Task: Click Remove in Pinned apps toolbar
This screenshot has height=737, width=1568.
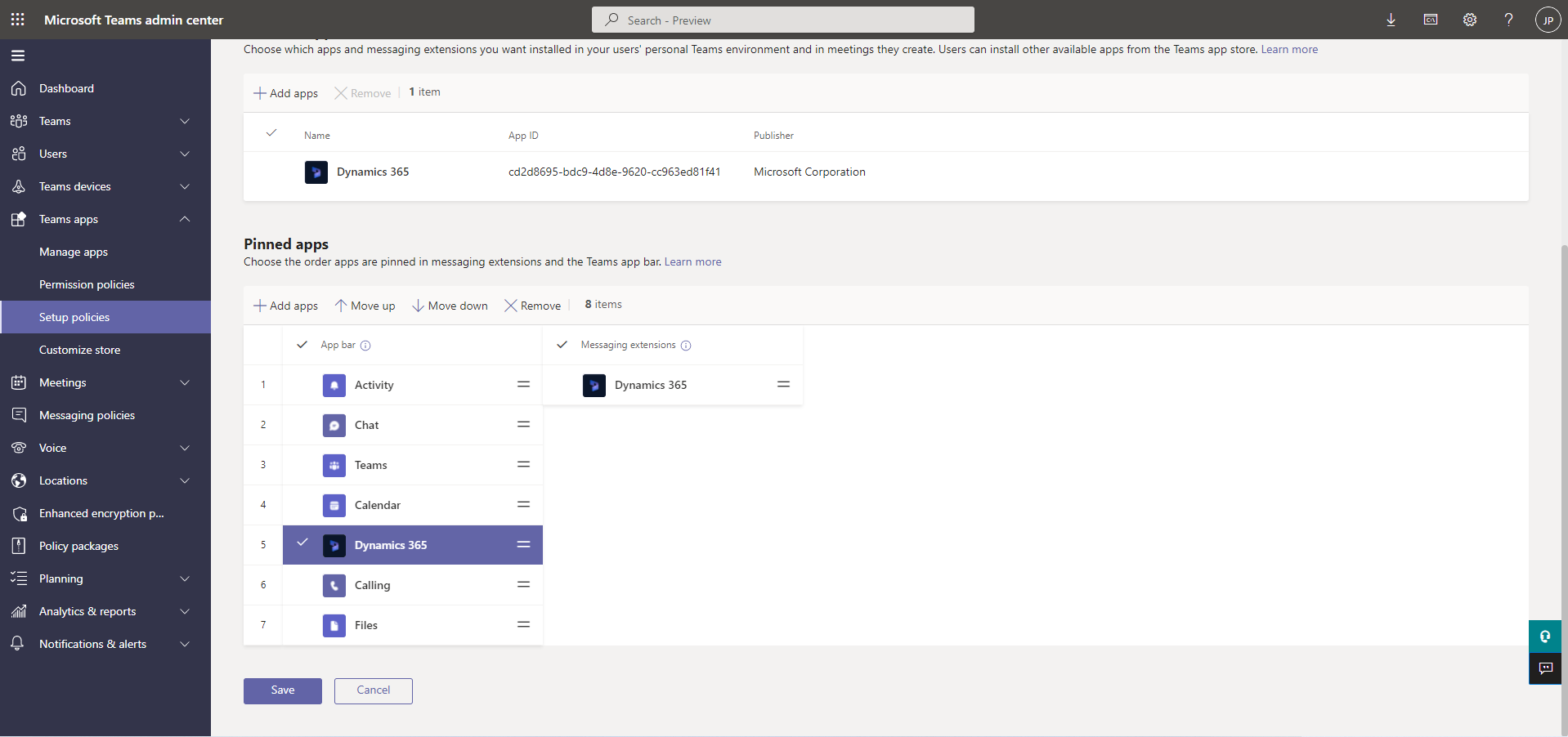Action: point(532,306)
